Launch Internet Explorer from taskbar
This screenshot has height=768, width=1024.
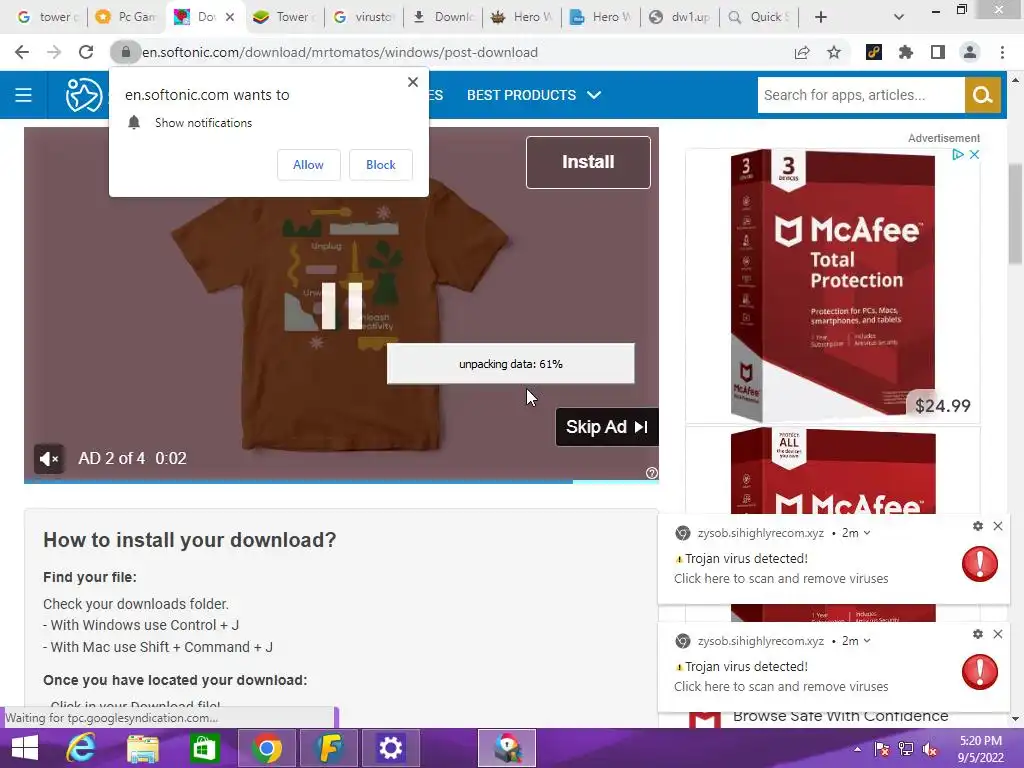pos(81,748)
